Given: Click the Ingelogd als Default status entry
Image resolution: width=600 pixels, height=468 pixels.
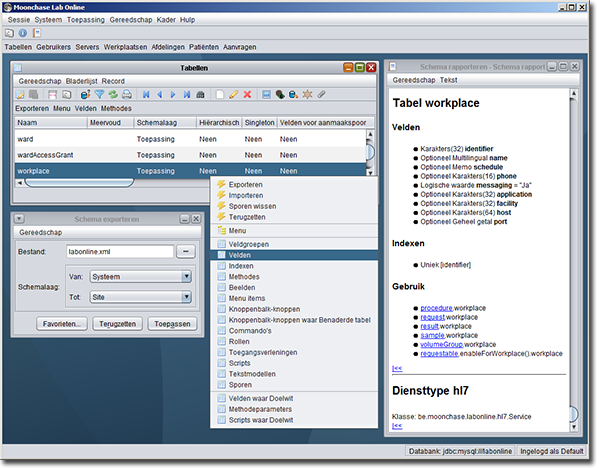Looking at the screenshot, I should [551, 451].
